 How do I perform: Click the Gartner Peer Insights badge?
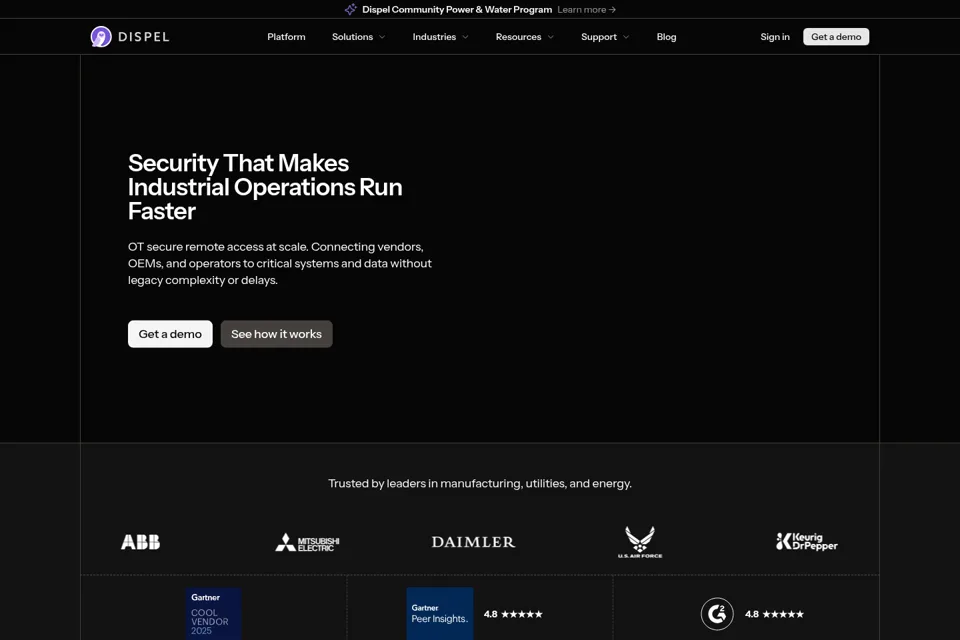point(440,614)
